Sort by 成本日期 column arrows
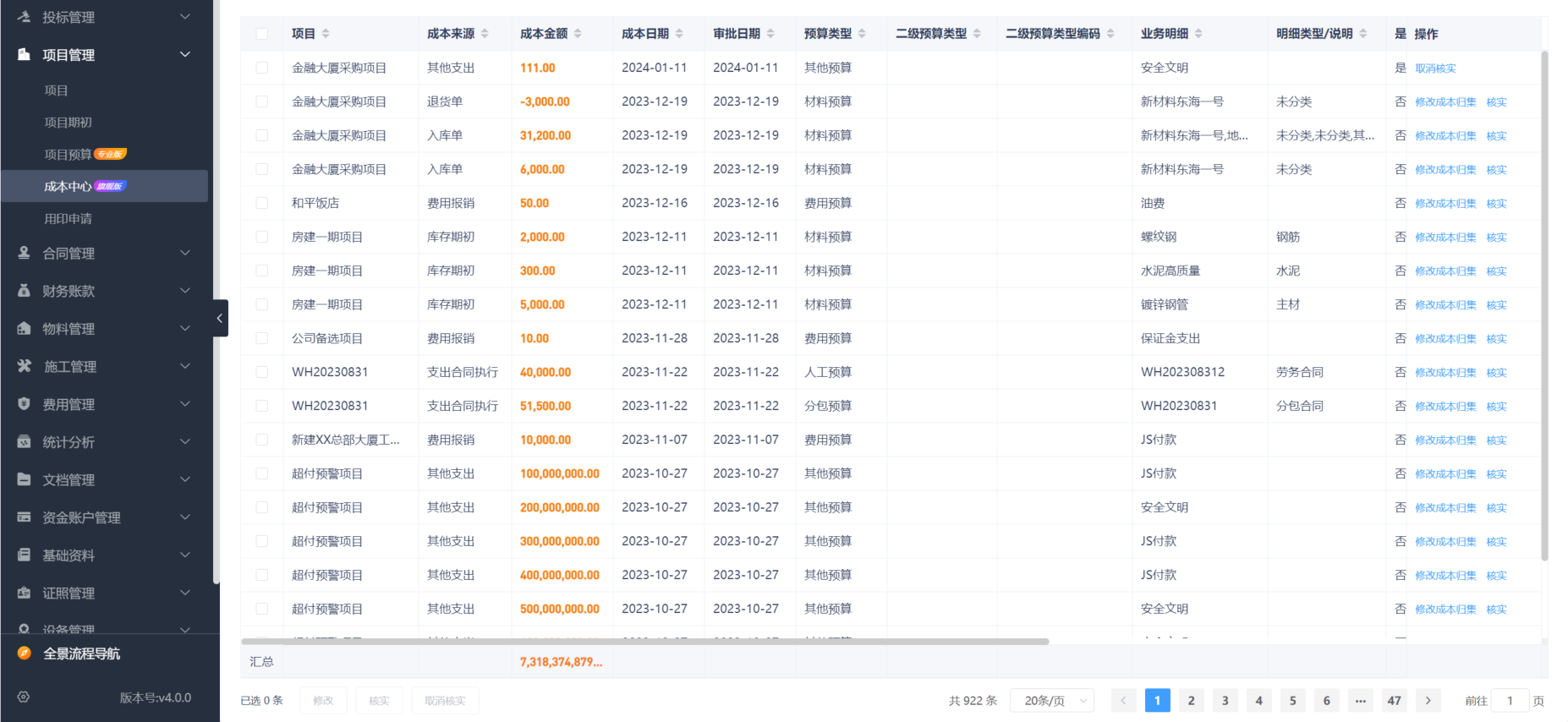This screenshot has width=1568, height=722. (679, 34)
